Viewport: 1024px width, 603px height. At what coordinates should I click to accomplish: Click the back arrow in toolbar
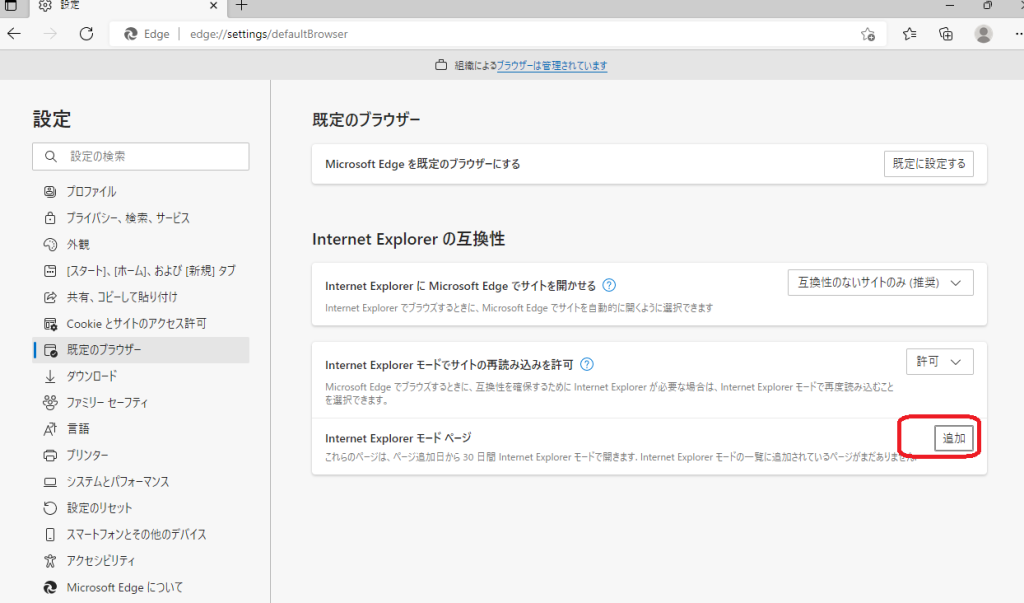click(14, 34)
